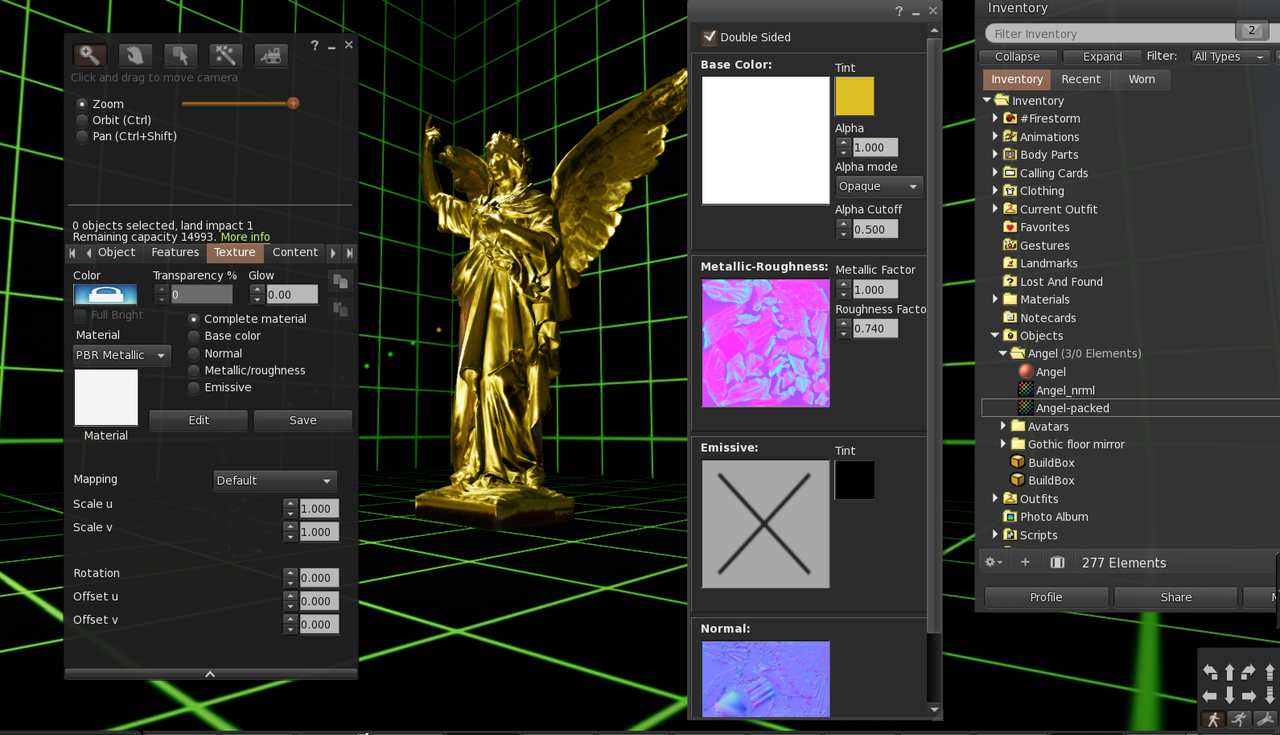
Task: Select the Emissive radio button
Action: point(194,387)
